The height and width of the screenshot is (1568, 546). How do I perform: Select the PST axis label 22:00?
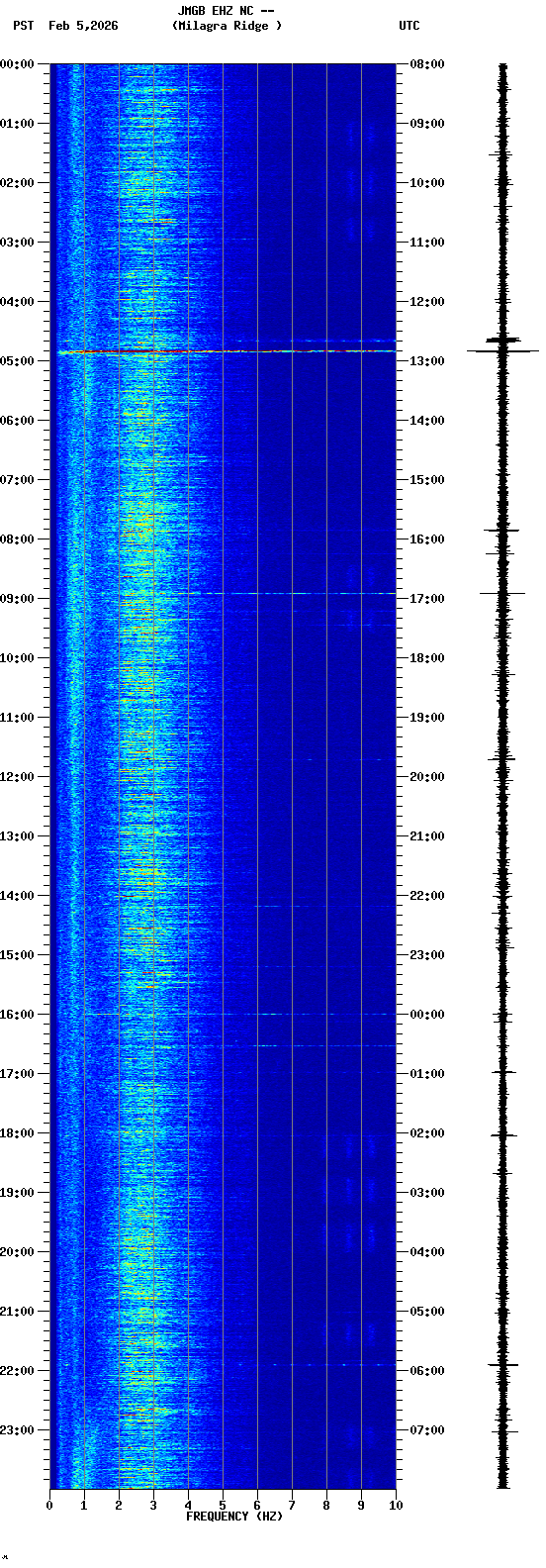click(18, 1371)
